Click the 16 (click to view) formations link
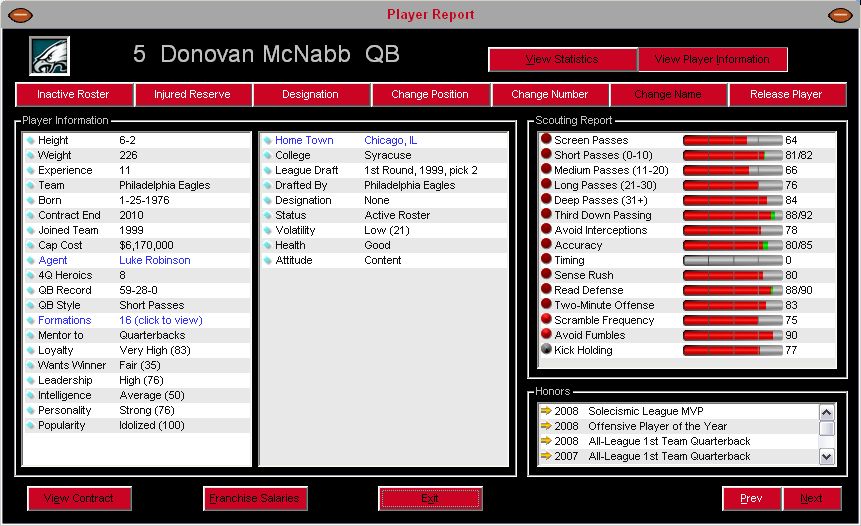Viewport: 861px width, 526px height. click(x=160, y=320)
